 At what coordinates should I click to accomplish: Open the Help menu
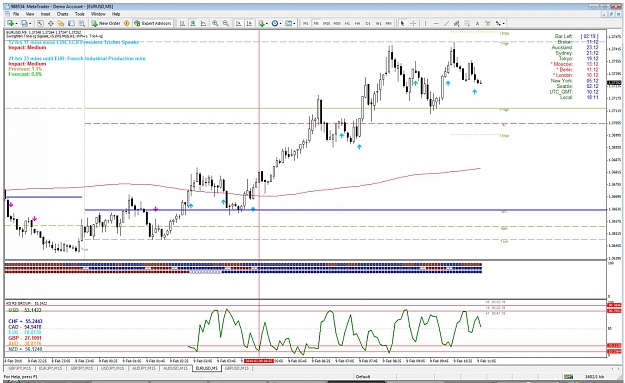116,14
